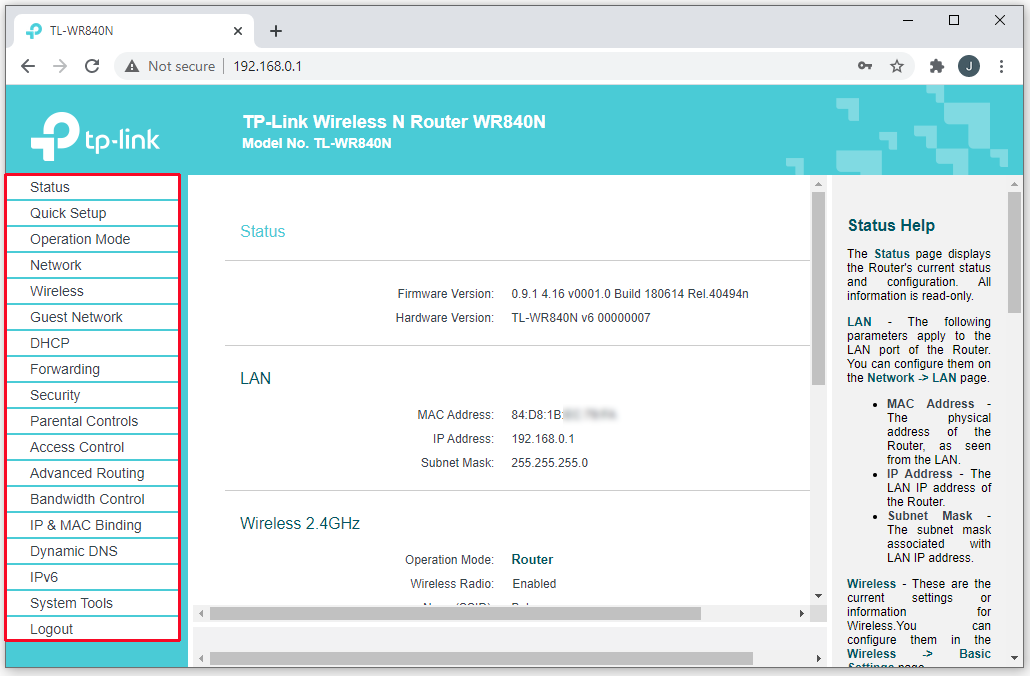Open a new browser tab
Screen dimensions: 1030x676
(276, 31)
